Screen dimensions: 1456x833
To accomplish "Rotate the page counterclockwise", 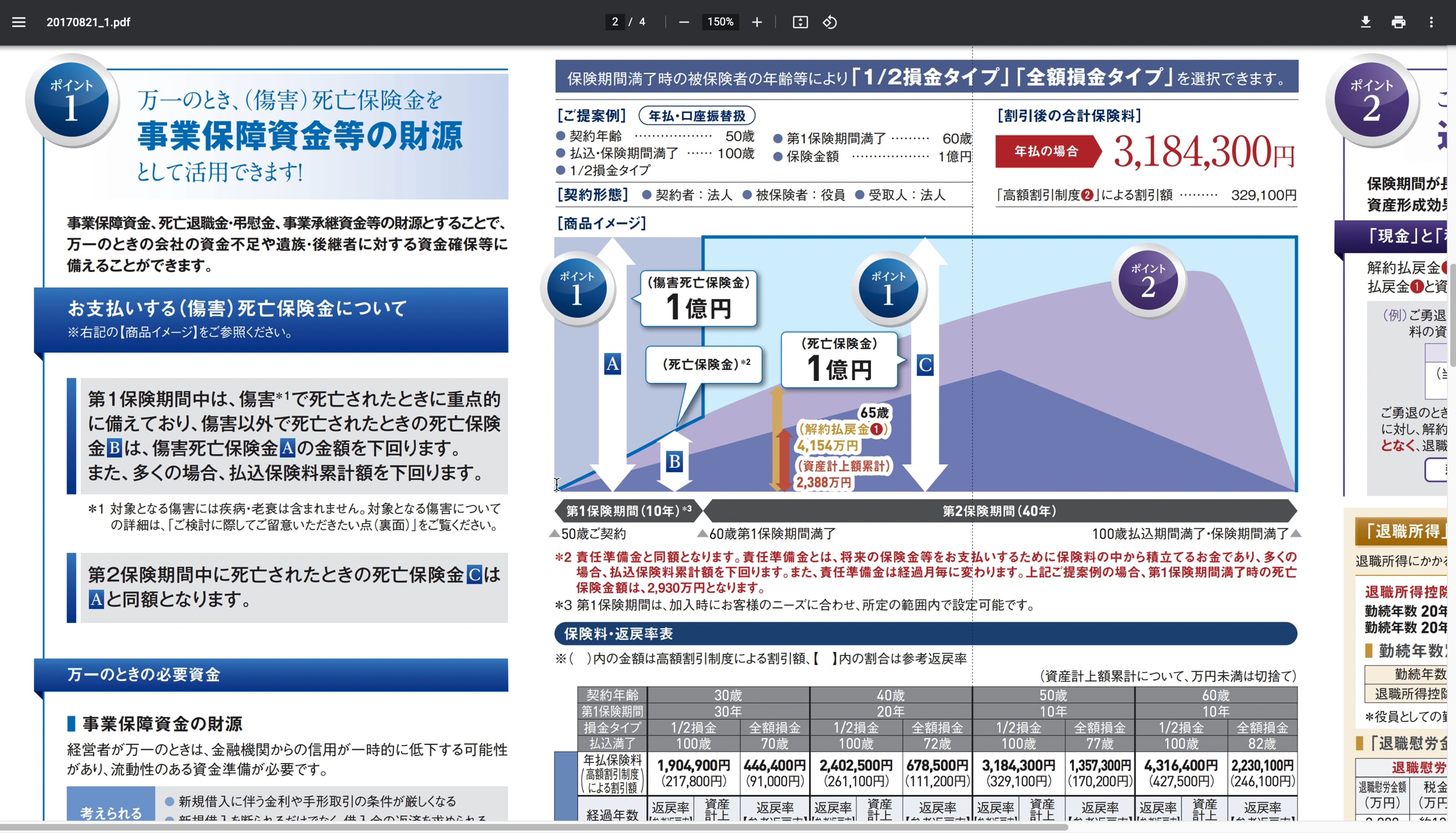I will (x=829, y=22).
